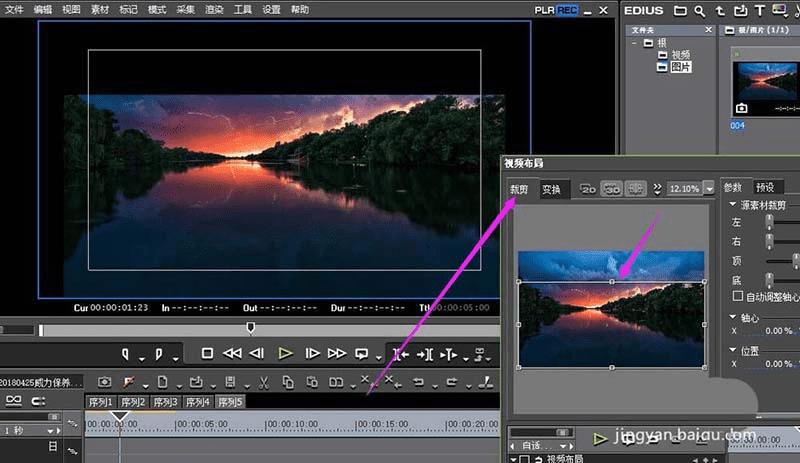Click the 轴心 X value field
This screenshot has height=463, width=800.
click(x=779, y=331)
